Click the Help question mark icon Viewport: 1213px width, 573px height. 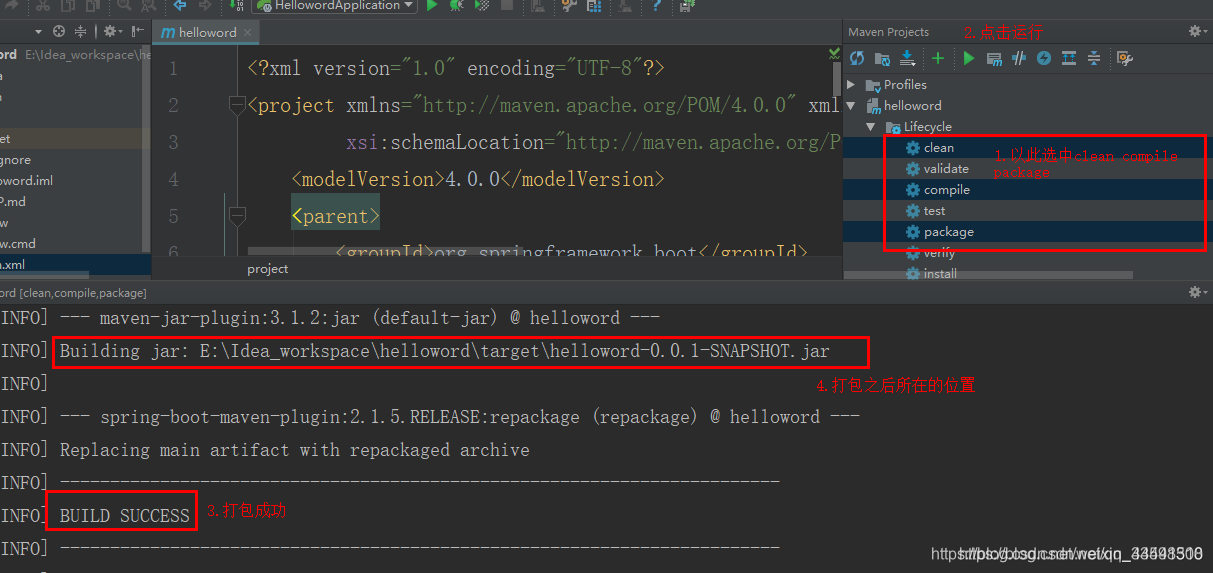pos(657,6)
